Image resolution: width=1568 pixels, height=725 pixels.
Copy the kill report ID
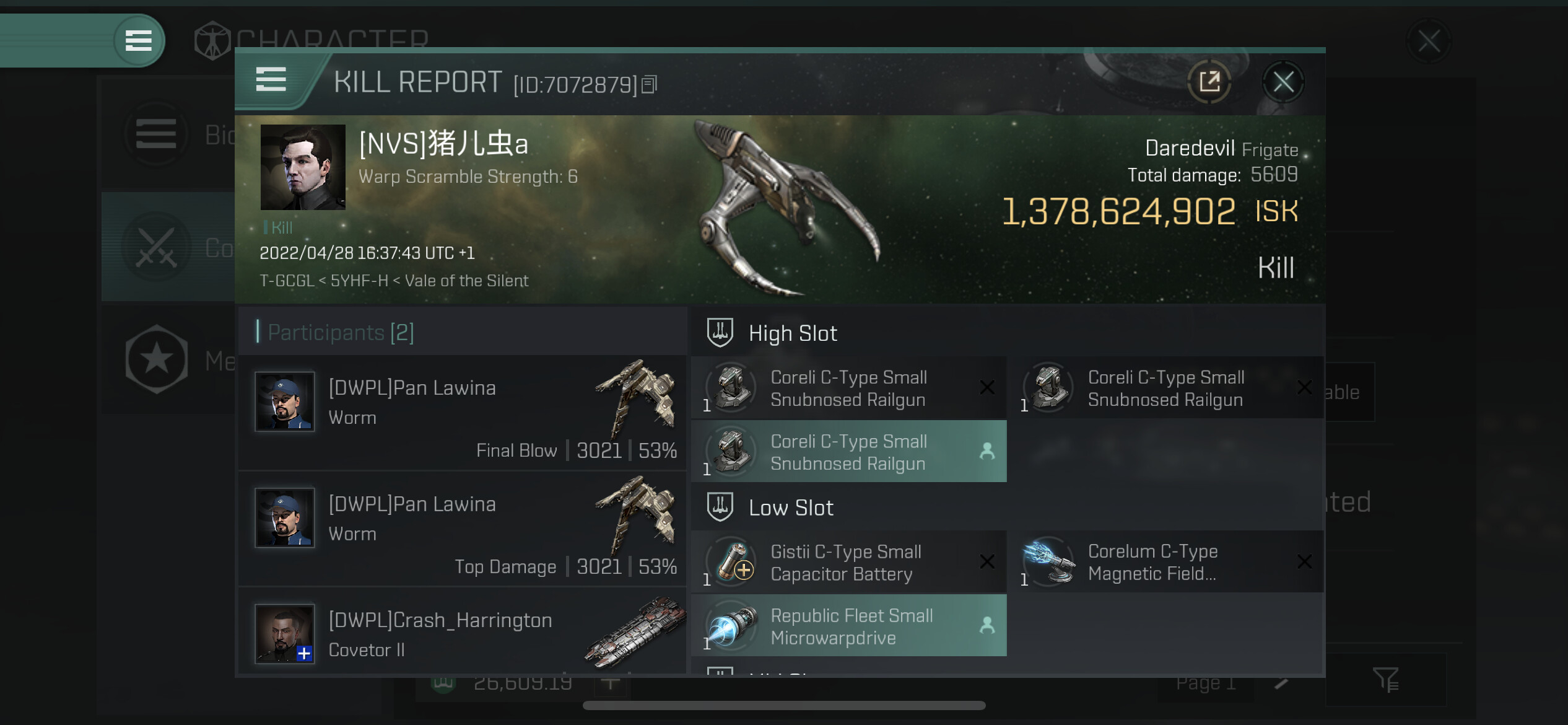coord(649,84)
